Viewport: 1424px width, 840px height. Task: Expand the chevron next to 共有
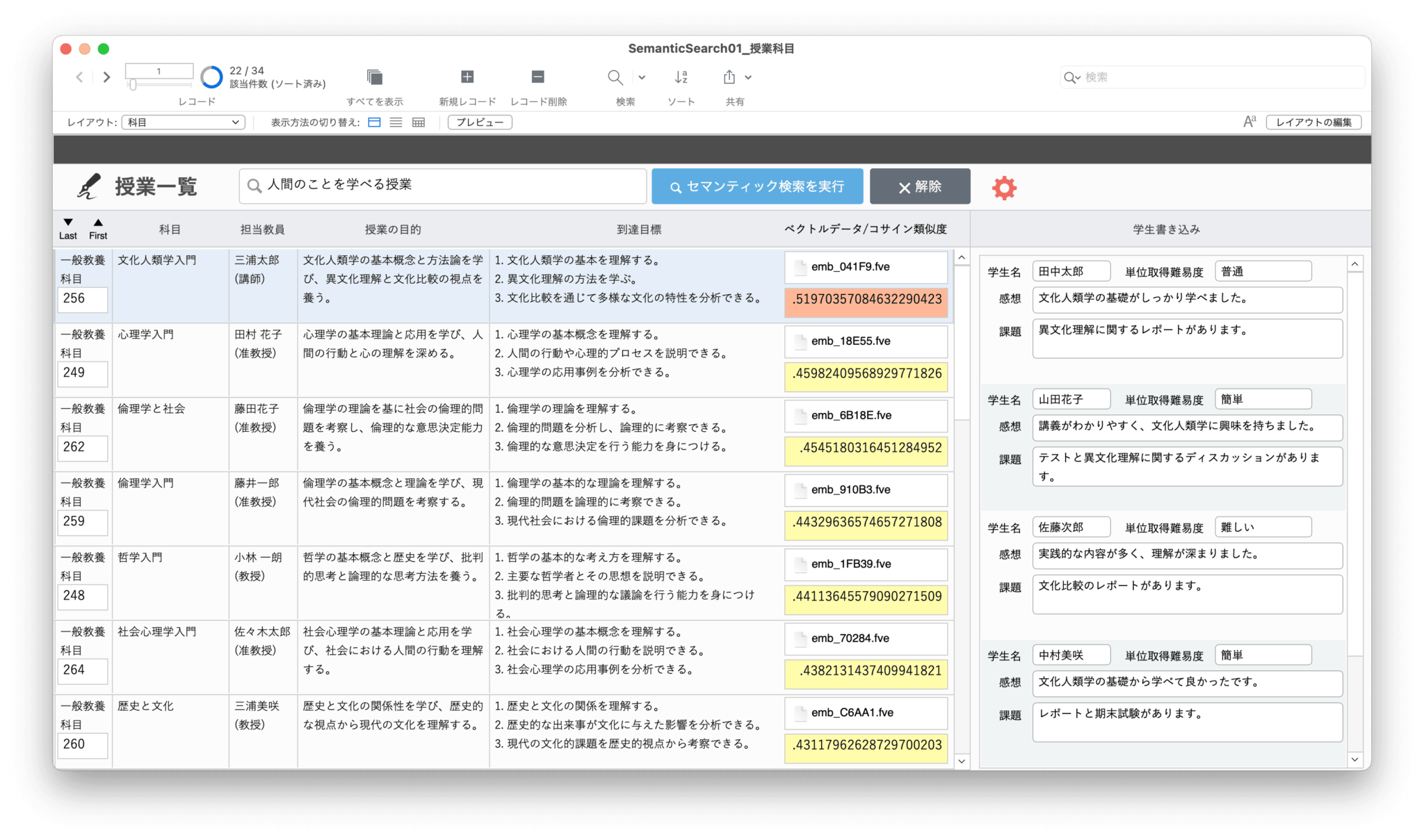click(x=747, y=77)
